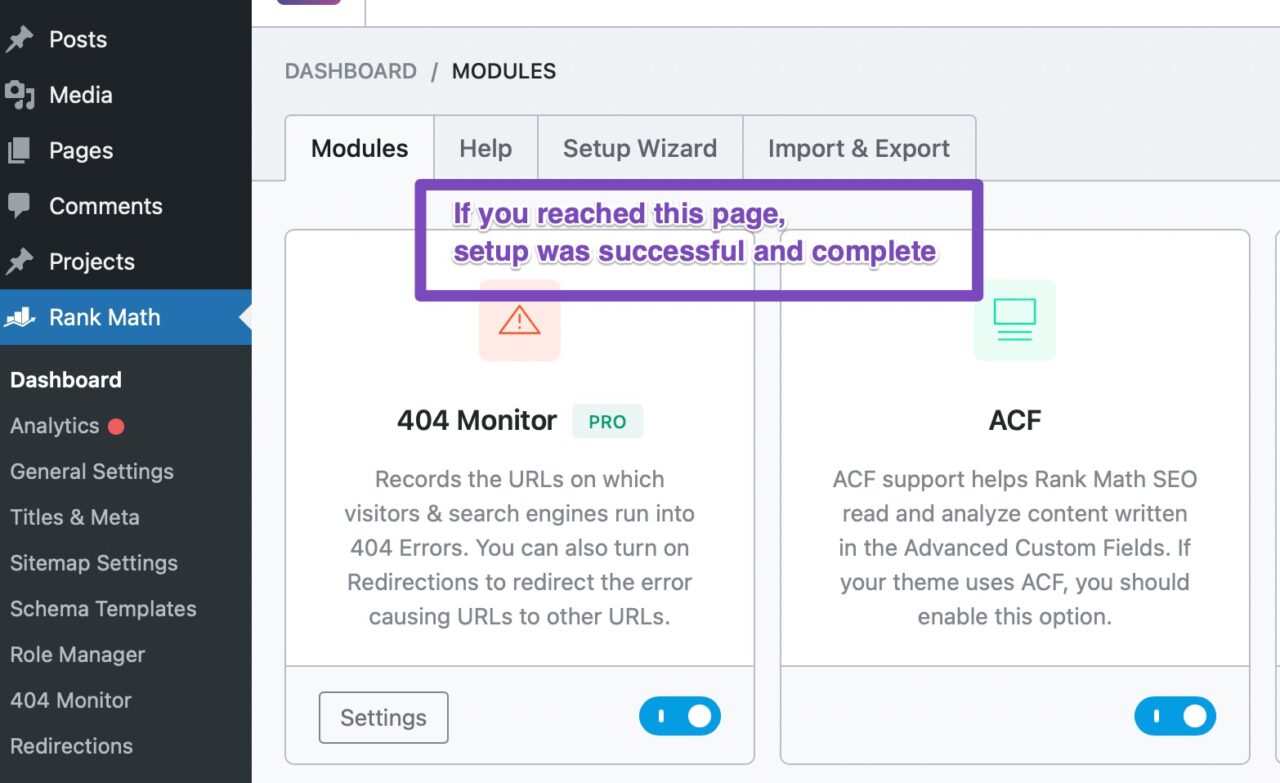The width and height of the screenshot is (1280, 783).
Task: Open 404 Monitor Settings button
Action: [x=383, y=718]
